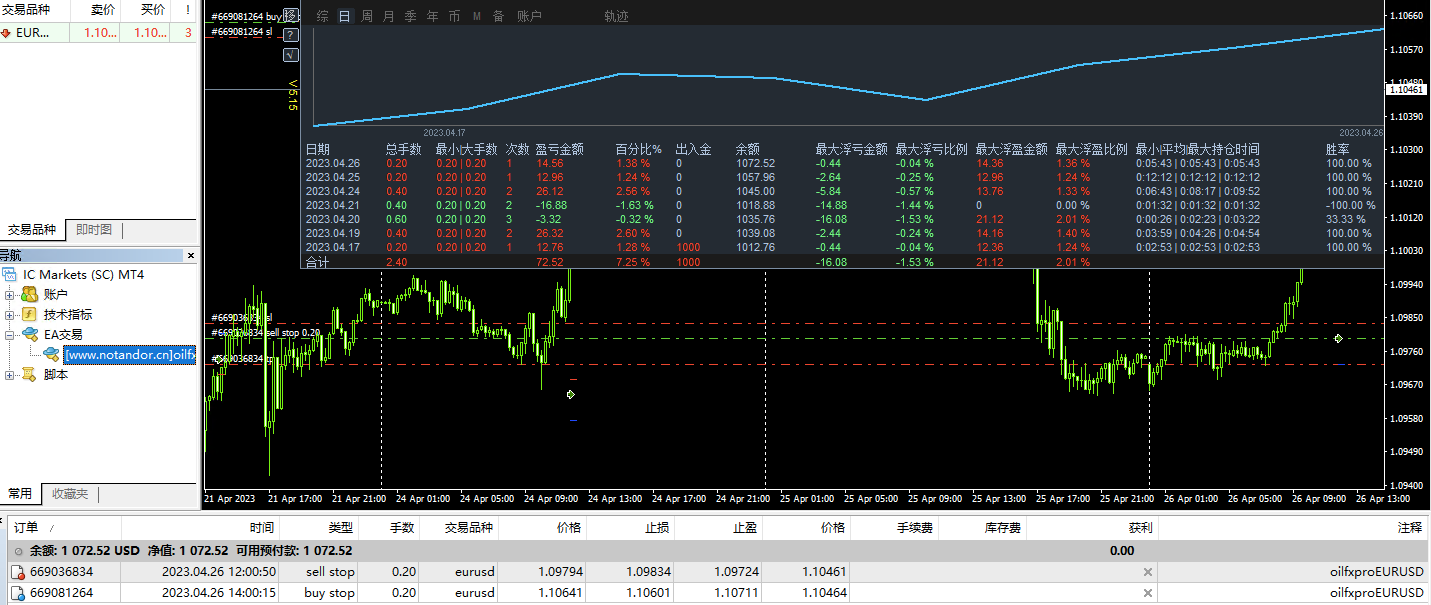Viewport: 1431px width, 605px height.
Task: Click the 2023.04.17 row date
Action: [x=331, y=247]
